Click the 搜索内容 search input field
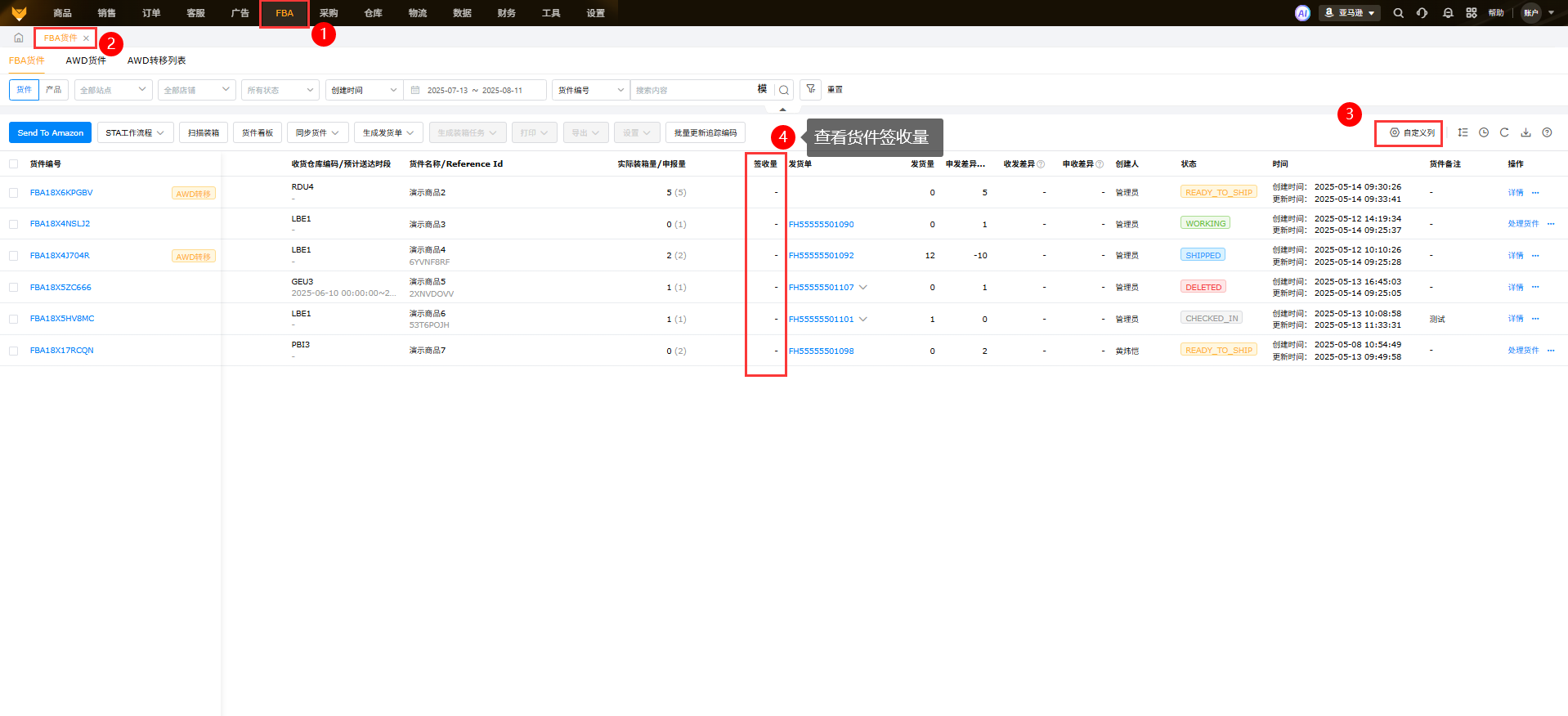 (693, 90)
